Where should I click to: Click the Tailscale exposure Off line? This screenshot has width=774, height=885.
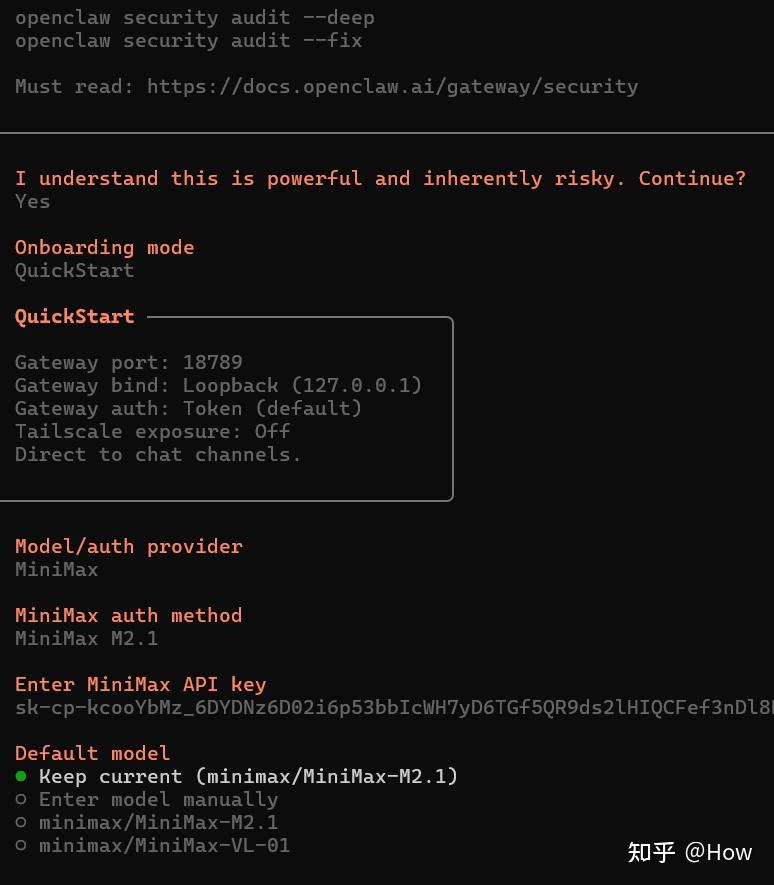coord(152,431)
